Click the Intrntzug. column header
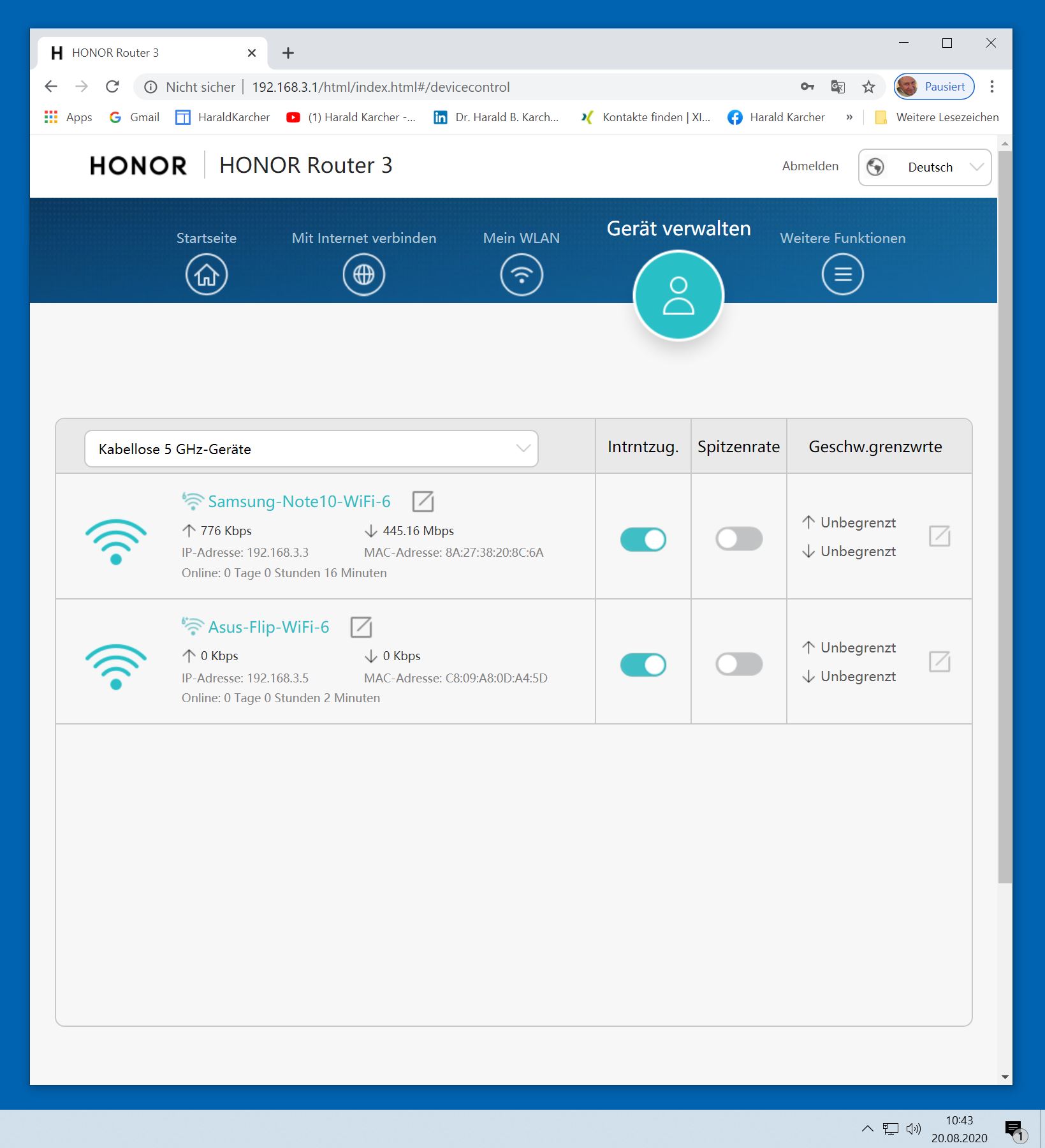The width and height of the screenshot is (1045, 1148). (643, 446)
